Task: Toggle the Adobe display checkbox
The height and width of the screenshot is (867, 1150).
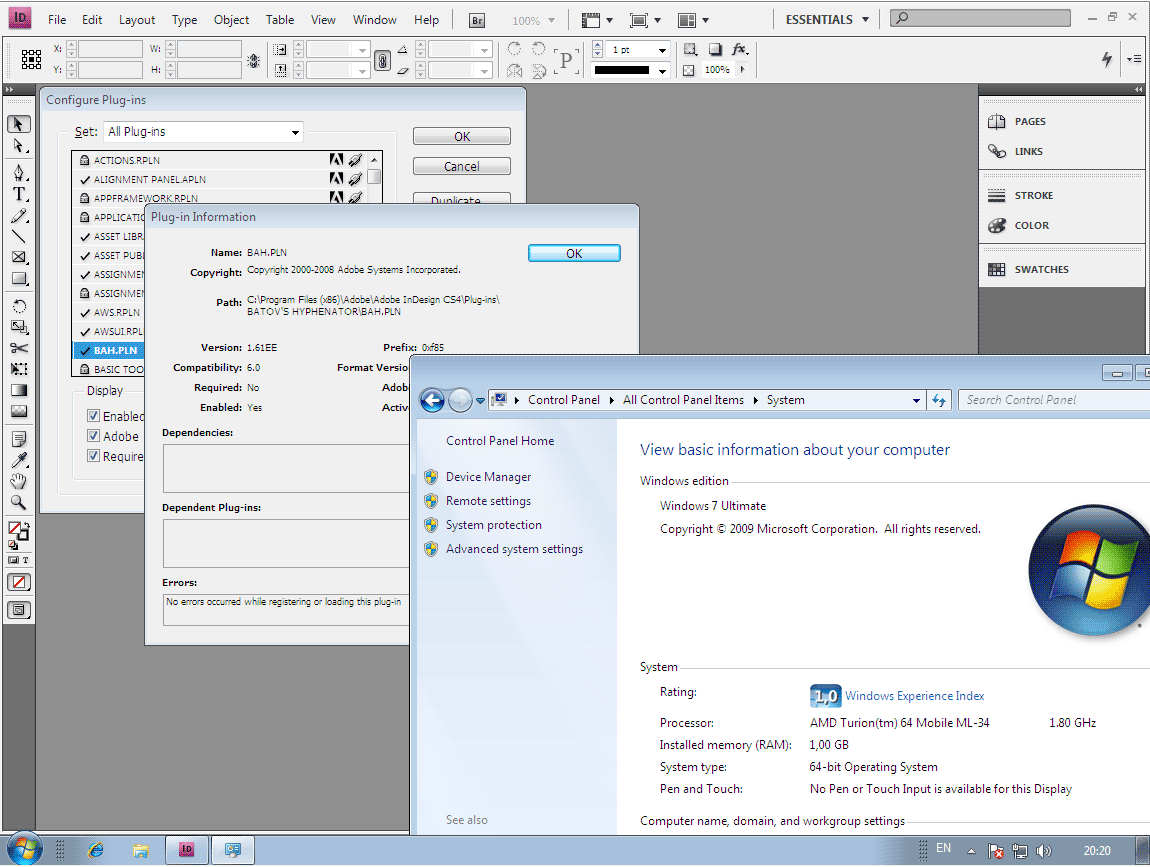Action: [x=94, y=436]
